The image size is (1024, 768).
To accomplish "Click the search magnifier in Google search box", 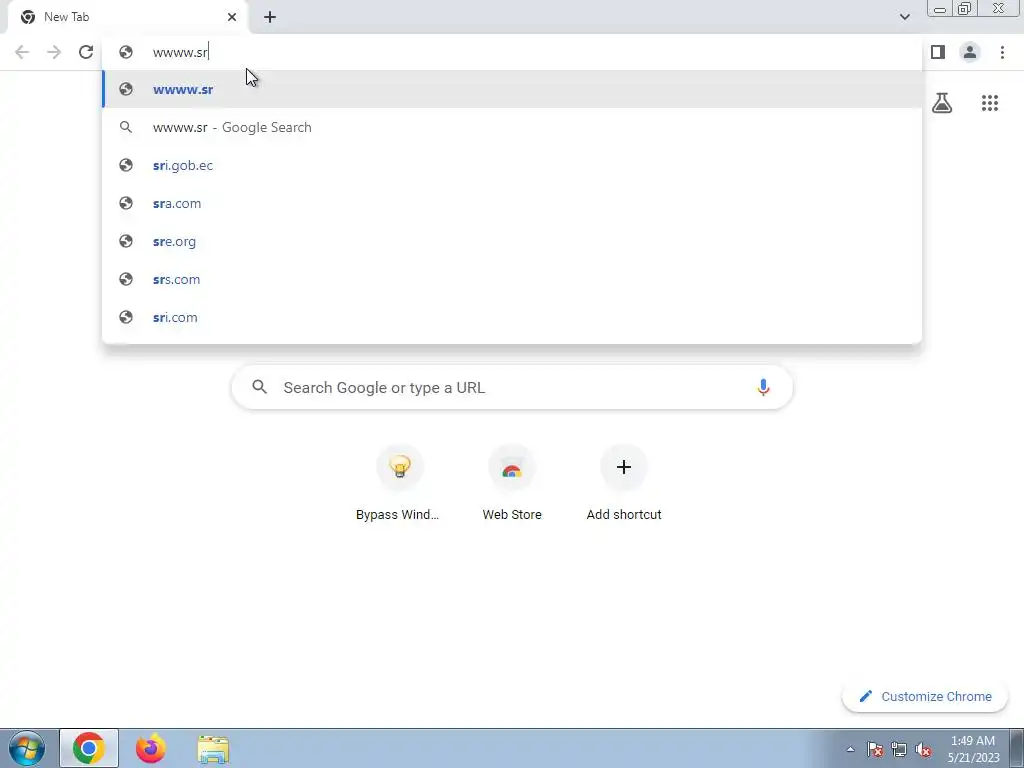I will pyautogui.click(x=259, y=387).
